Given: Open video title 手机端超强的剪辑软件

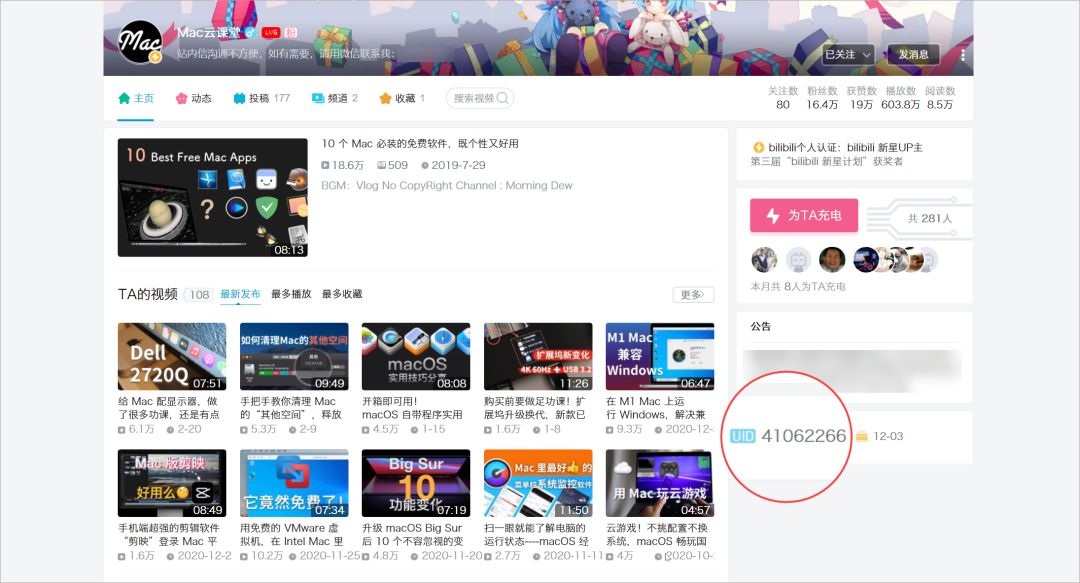Looking at the screenshot, I should pyautogui.click(x=169, y=535).
